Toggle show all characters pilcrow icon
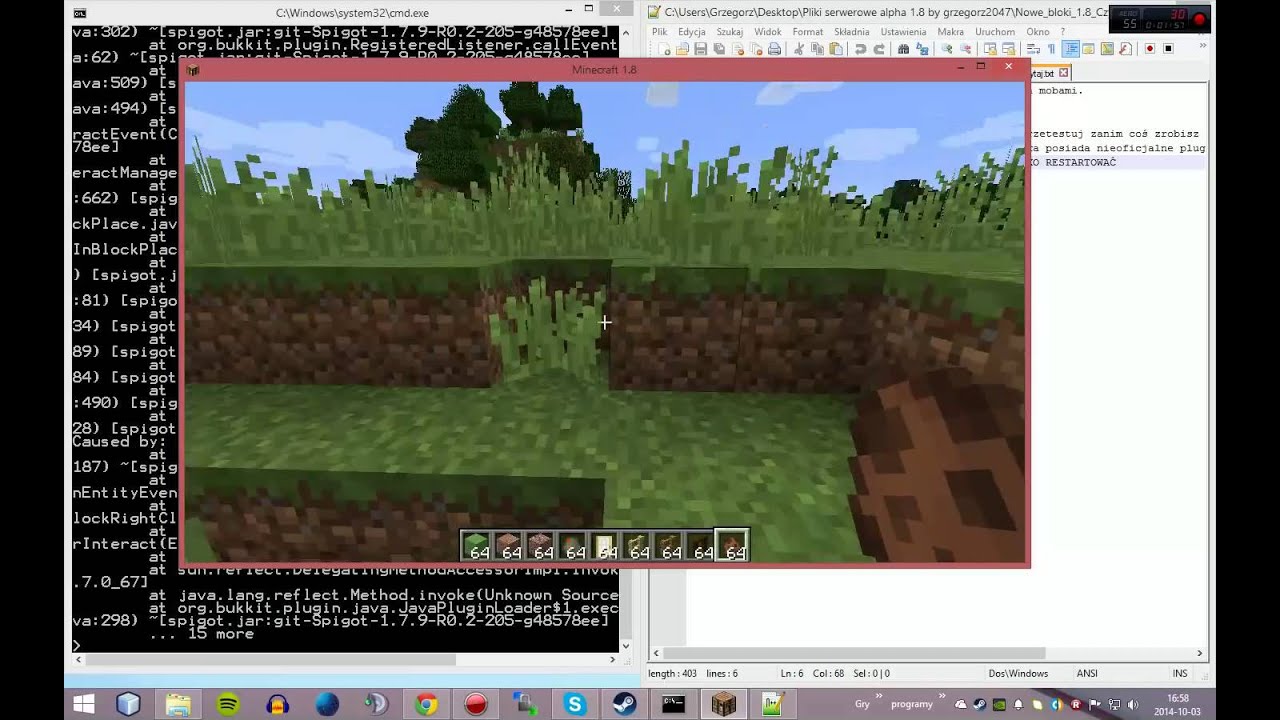Screen dimensions: 1280x720 click(1051, 49)
